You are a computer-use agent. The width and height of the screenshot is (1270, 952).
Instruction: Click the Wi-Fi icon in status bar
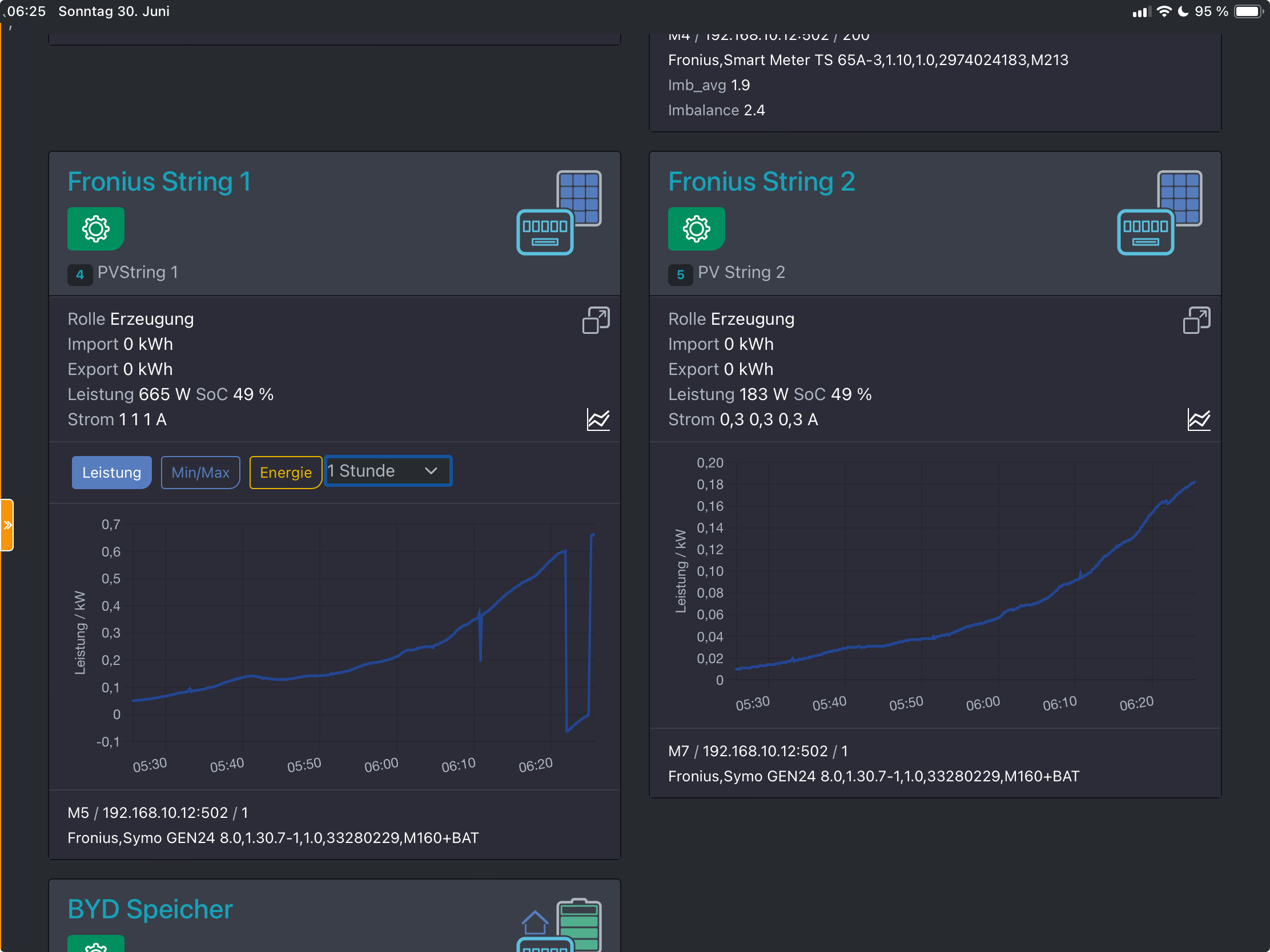(x=1164, y=11)
